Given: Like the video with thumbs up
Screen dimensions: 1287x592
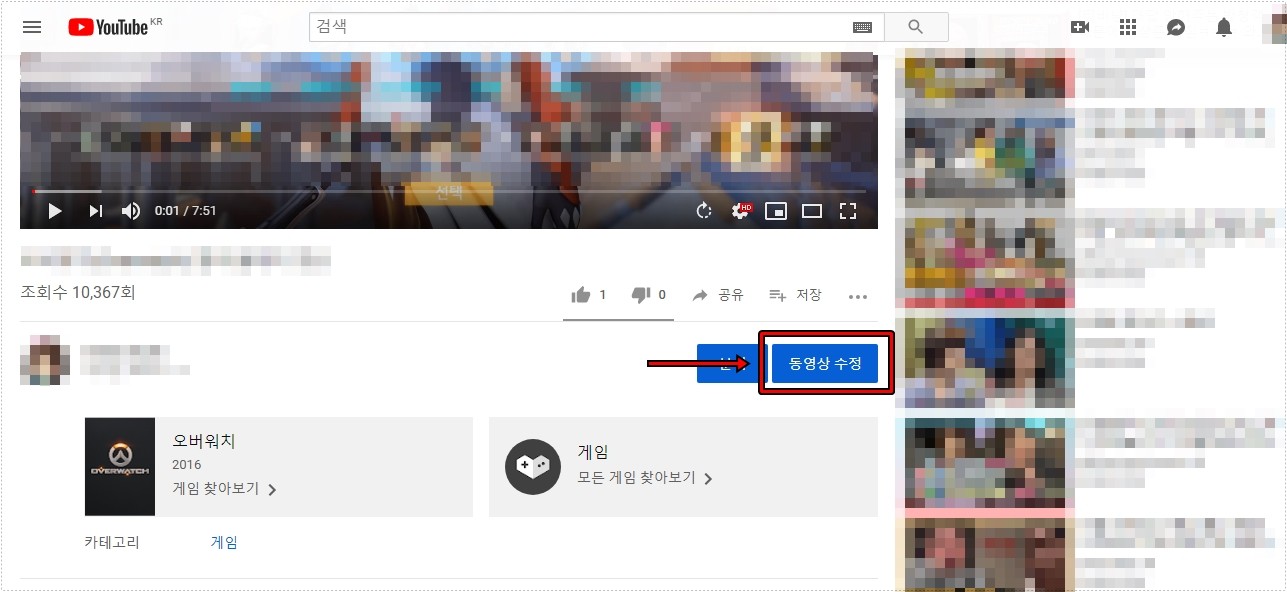Looking at the screenshot, I should tap(589, 295).
